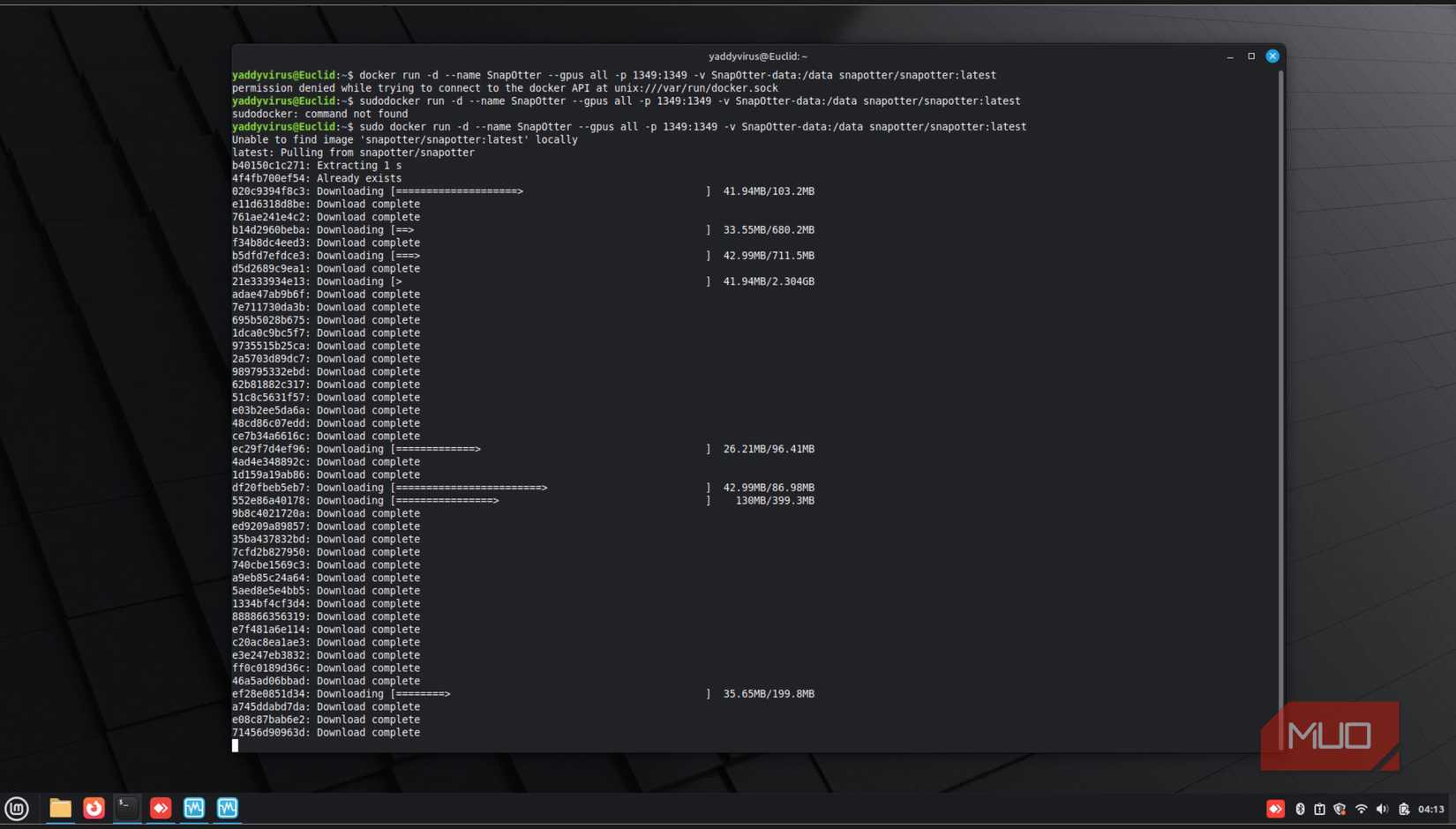The width and height of the screenshot is (1456, 829).
Task: Open the update manager shield icon
Action: coord(1340,809)
